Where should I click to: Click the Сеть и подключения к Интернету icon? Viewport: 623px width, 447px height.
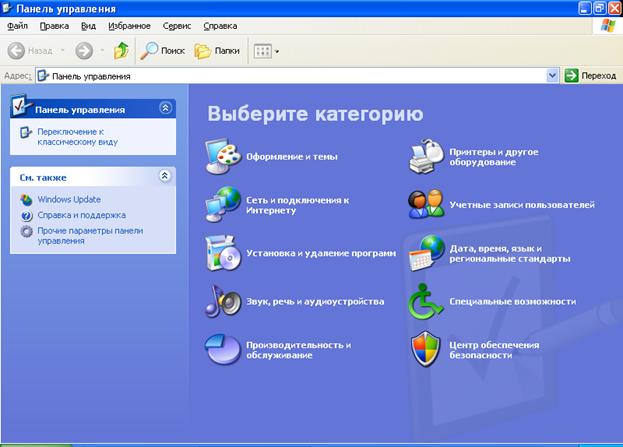[222, 204]
